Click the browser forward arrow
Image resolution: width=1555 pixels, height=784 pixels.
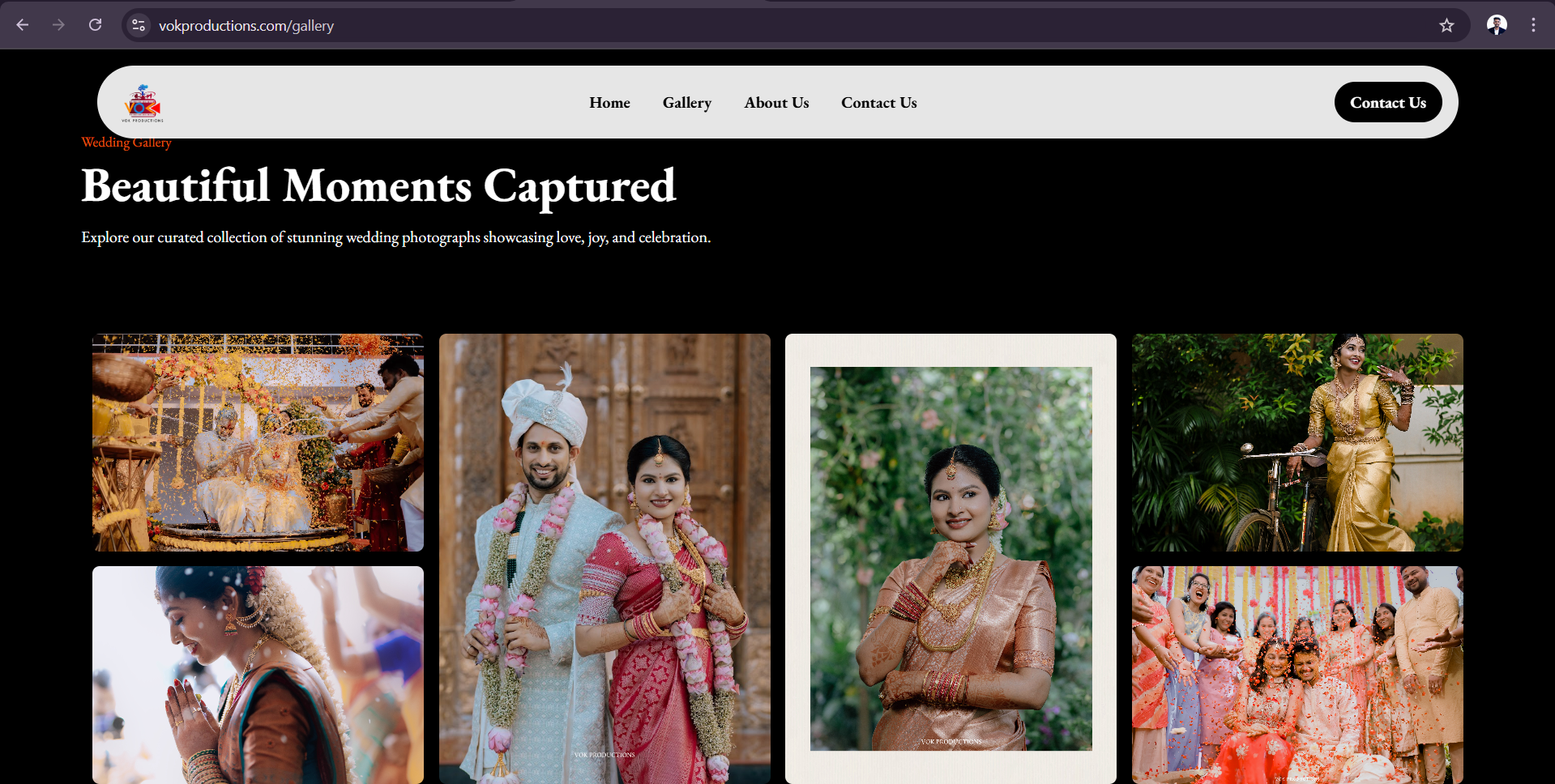pyautogui.click(x=58, y=25)
